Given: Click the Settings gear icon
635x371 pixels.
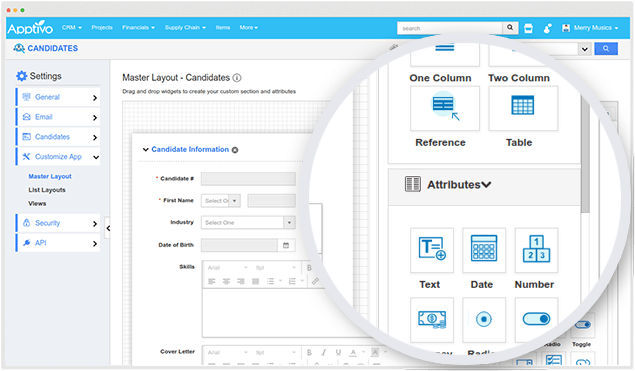Looking at the screenshot, I should (21, 76).
